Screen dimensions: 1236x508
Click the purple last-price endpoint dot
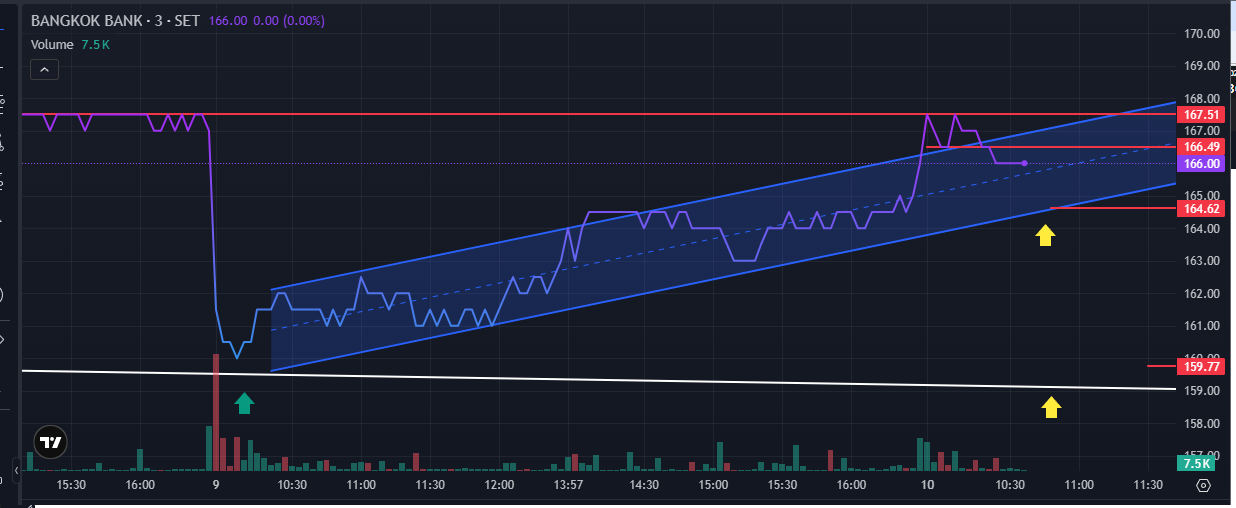click(x=1024, y=163)
